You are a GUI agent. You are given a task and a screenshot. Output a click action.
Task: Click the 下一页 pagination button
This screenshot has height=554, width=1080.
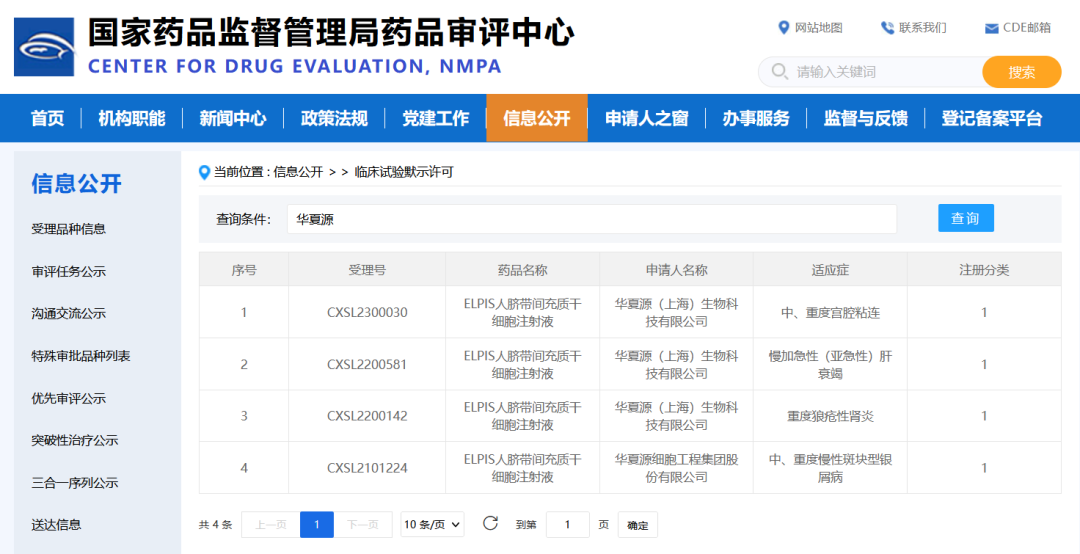coord(363,524)
